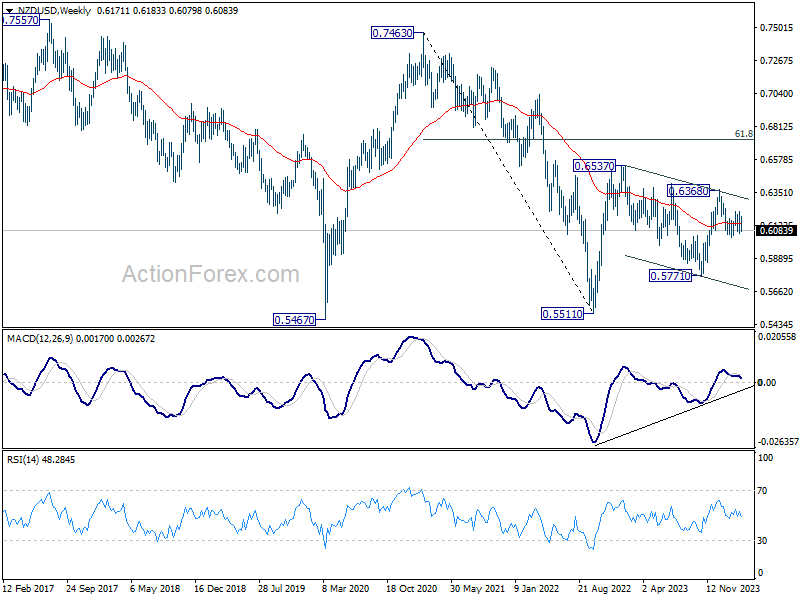
Task: Click the 16 Dec 2018 date label
Action: point(219,589)
